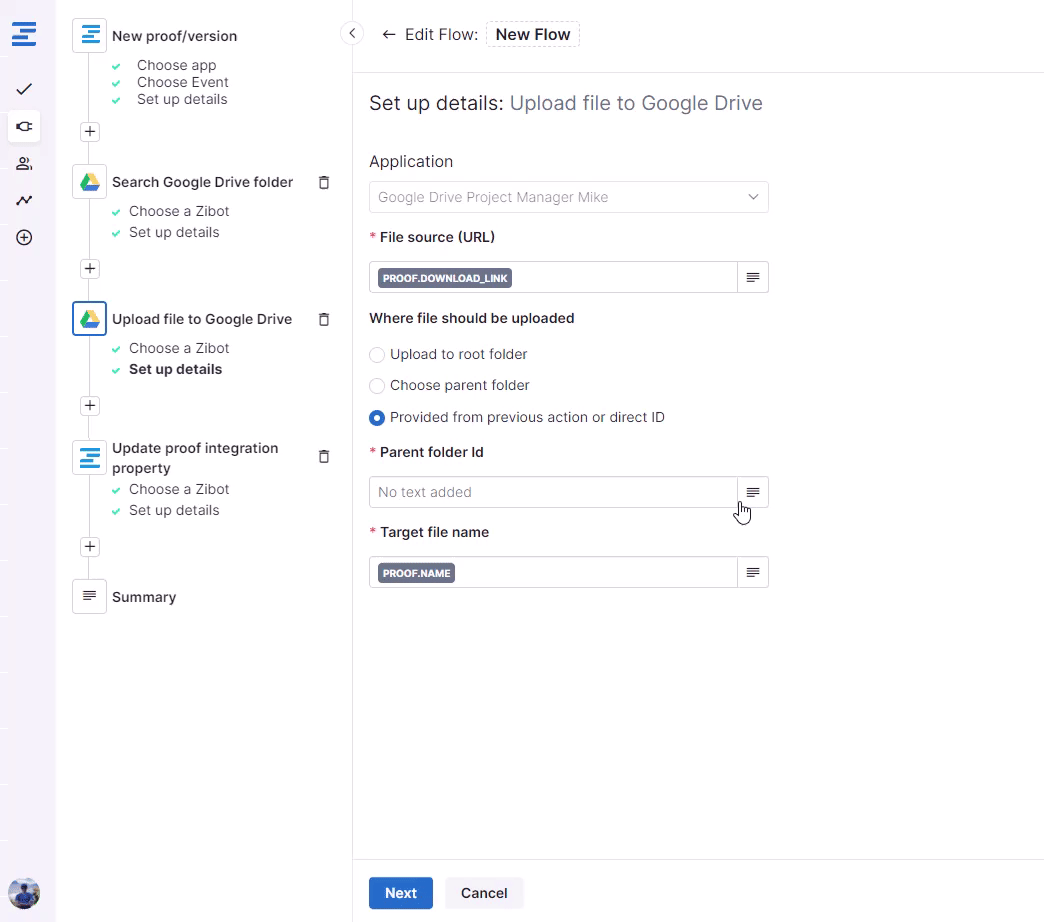Delete the Update proof integration property step
1044x922 pixels.
323,456
